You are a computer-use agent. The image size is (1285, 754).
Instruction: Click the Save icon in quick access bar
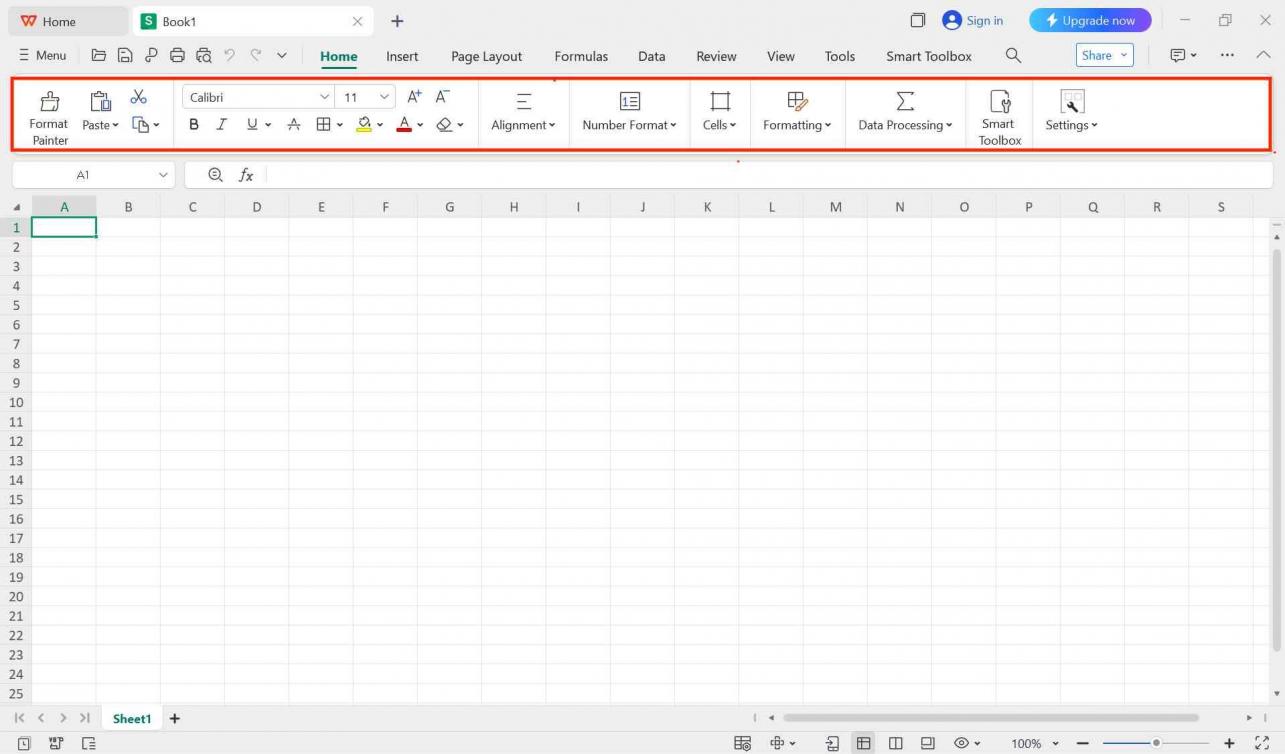point(125,56)
